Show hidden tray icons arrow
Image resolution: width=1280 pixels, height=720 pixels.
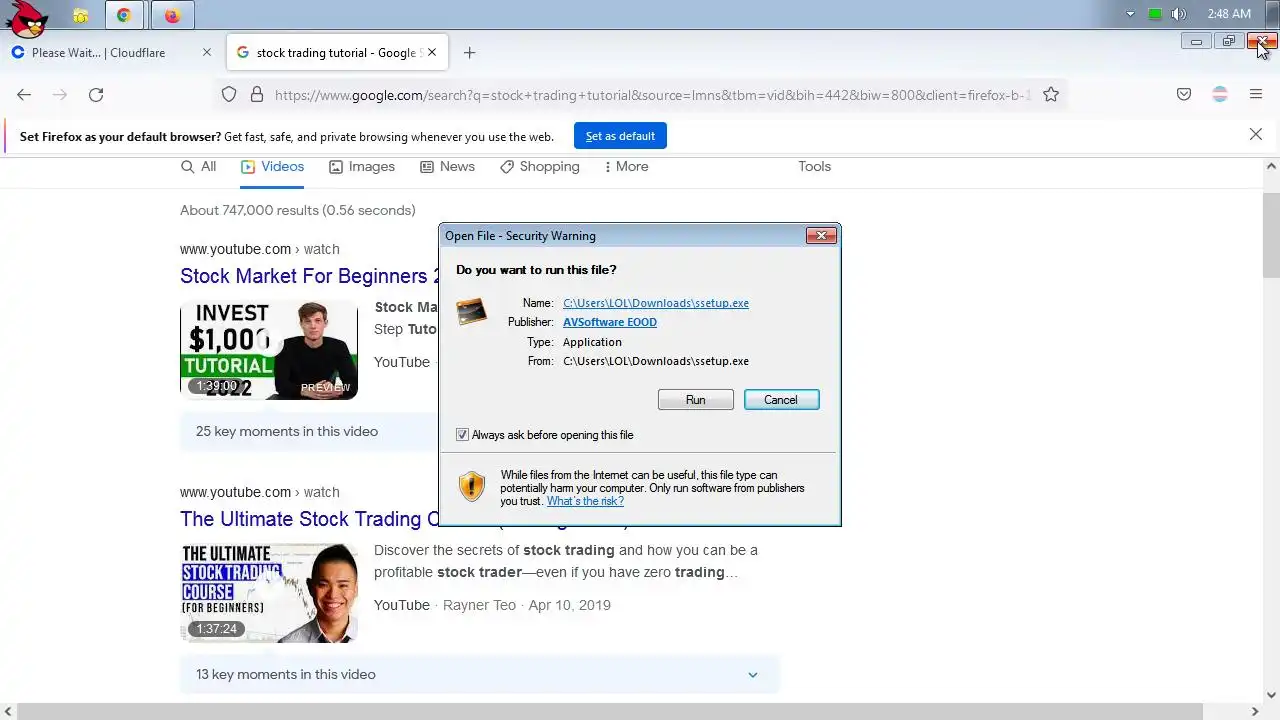1130,14
